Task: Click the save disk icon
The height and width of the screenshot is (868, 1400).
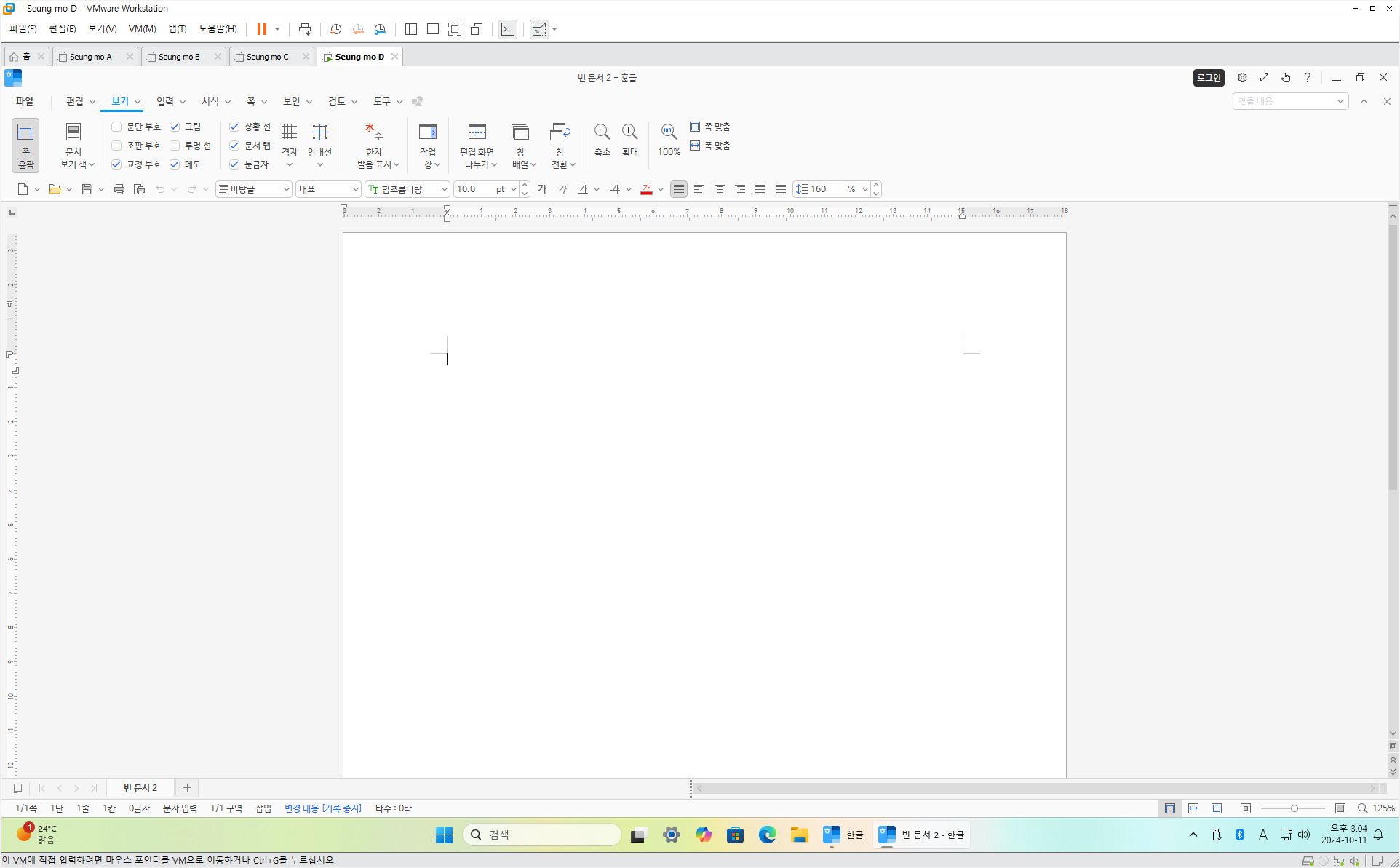Action: coord(87,189)
